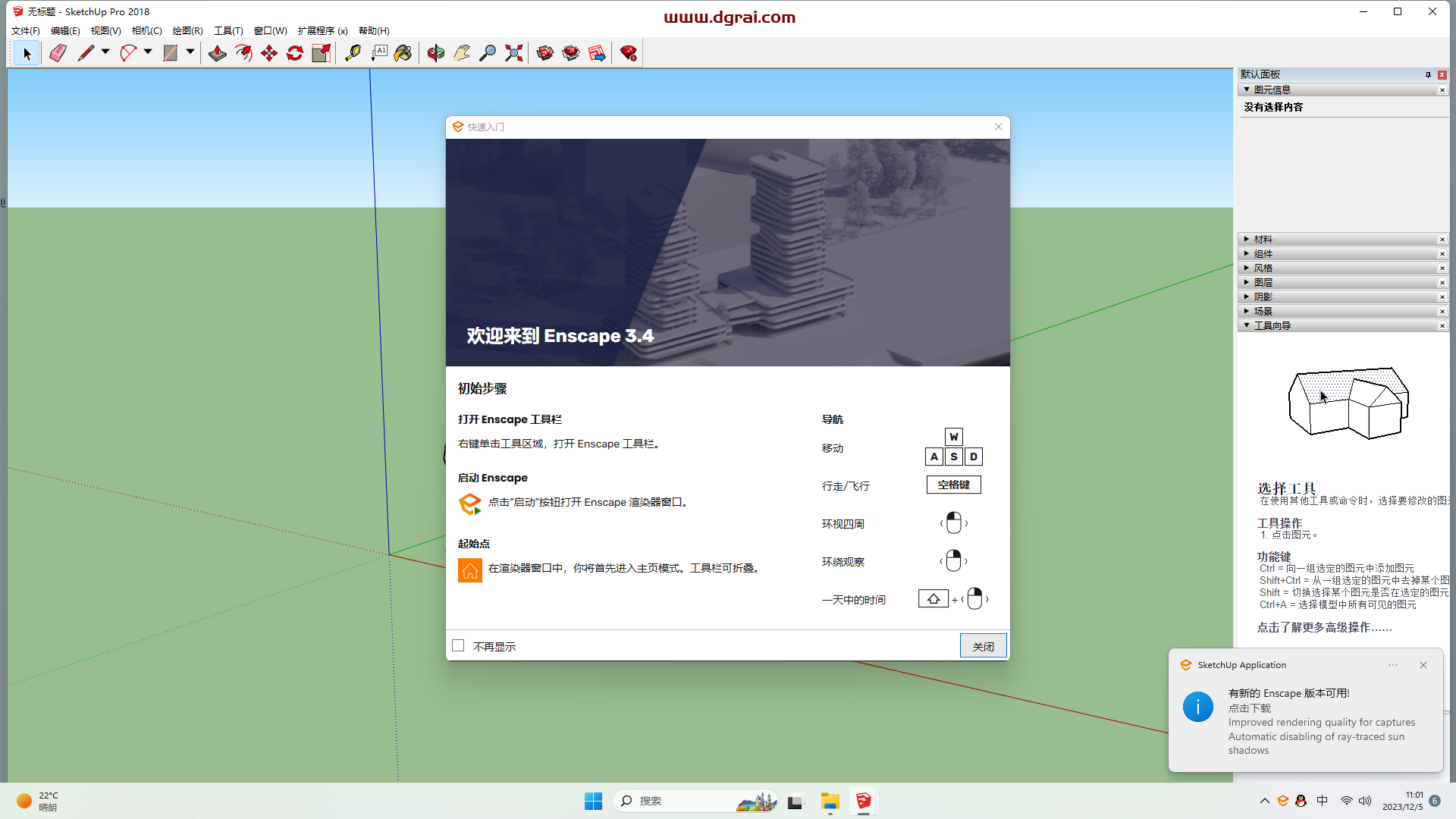This screenshot has height=819, width=1456.
Task: Open notification options ellipsis
Action: (1393, 665)
